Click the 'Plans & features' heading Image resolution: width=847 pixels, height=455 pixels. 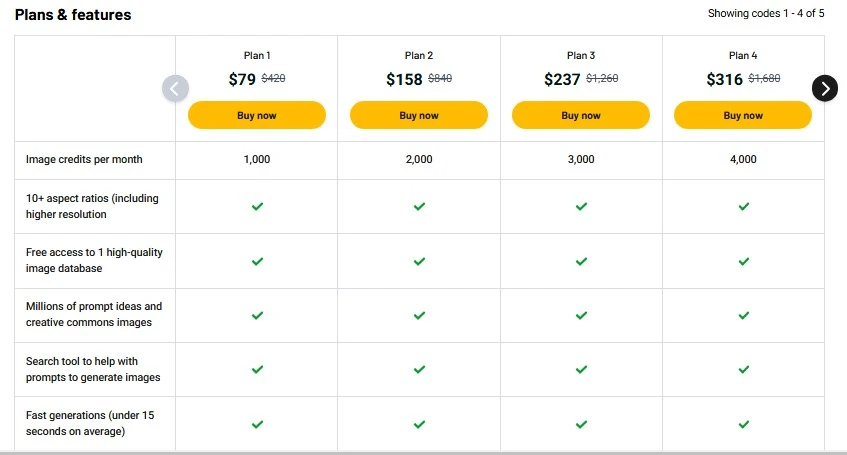pos(73,15)
